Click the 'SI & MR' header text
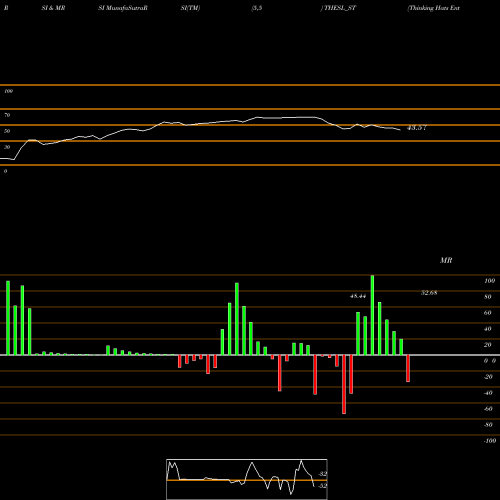The image size is (500, 500). 53,8
